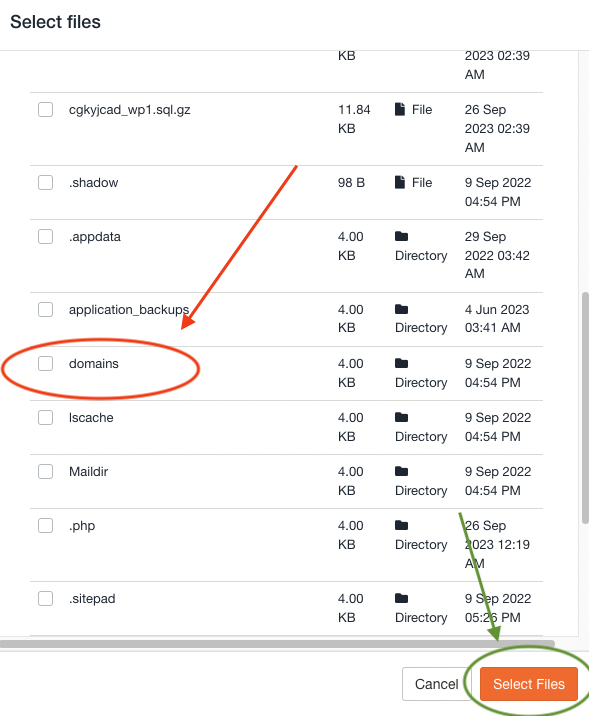The image size is (589, 716).
Task: Click the horizontal scrollbar below the file list
Action: point(277,644)
